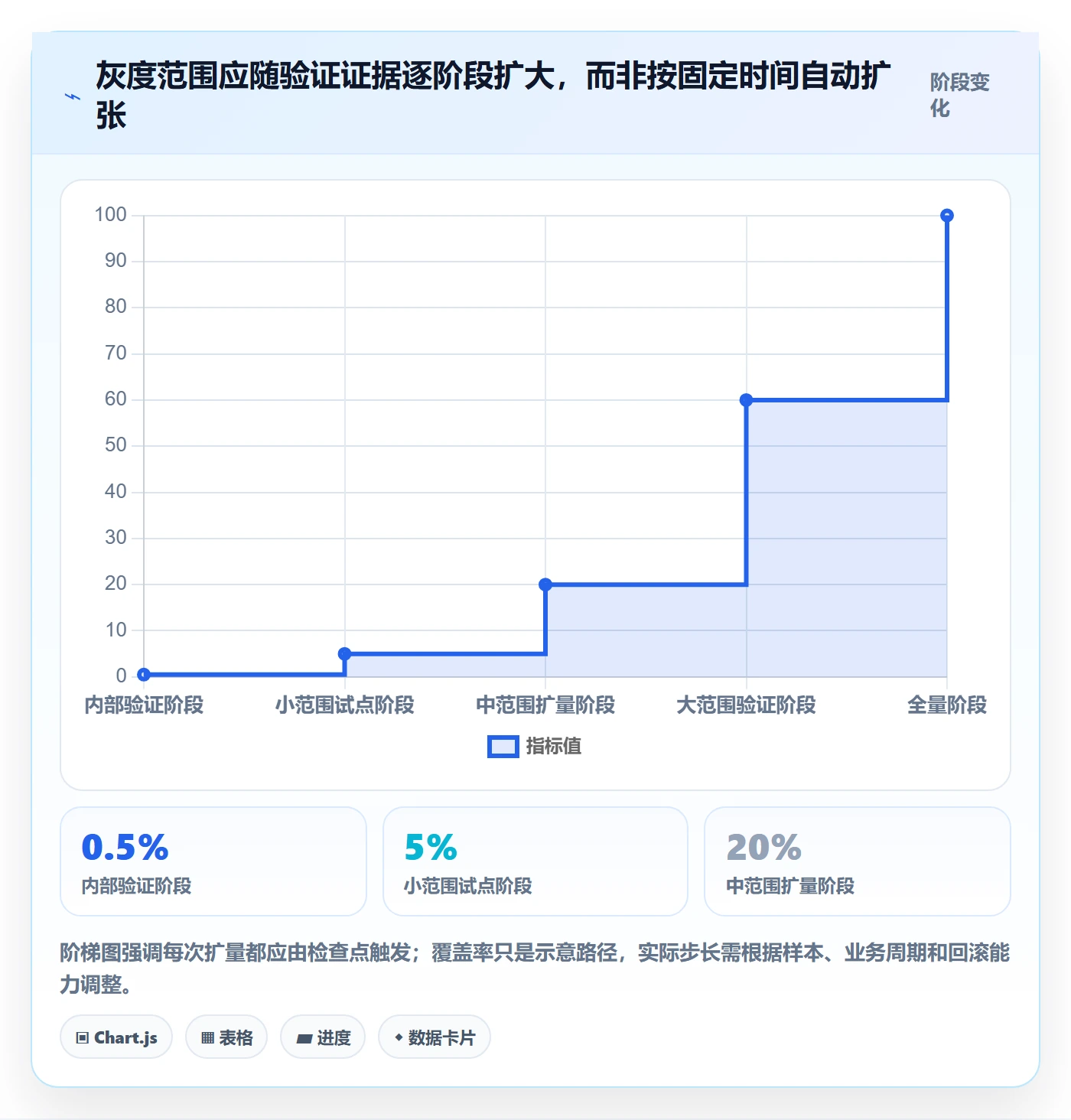Click the 进度 tag chip

click(x=323, y=1037)
